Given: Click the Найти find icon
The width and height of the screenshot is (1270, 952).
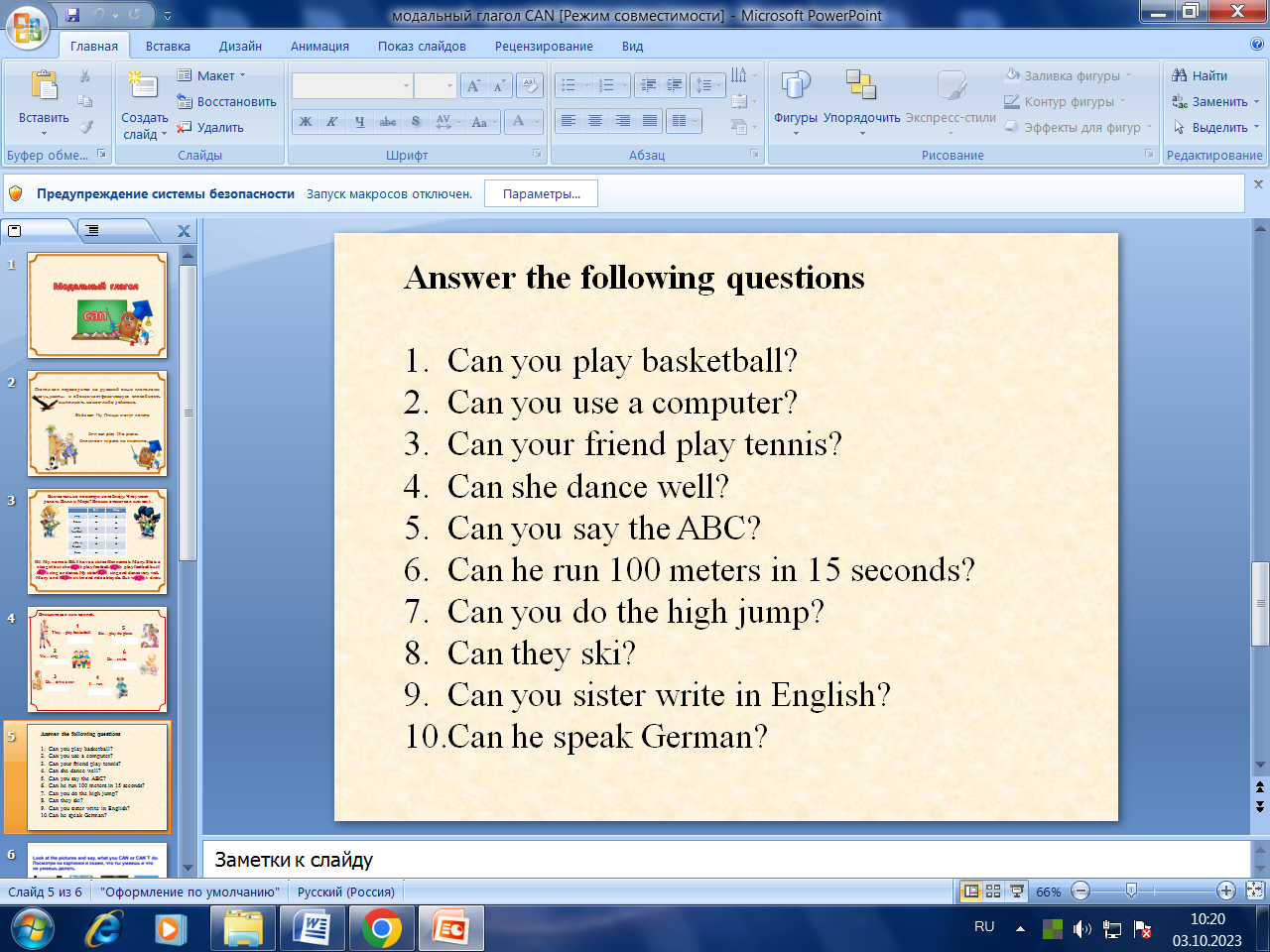Looking at the screenshot, I should click(1200, 75).
